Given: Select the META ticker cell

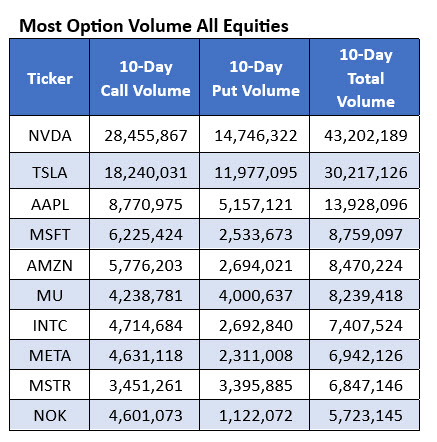Looking at the screenshot, I should tap(50, 355).
